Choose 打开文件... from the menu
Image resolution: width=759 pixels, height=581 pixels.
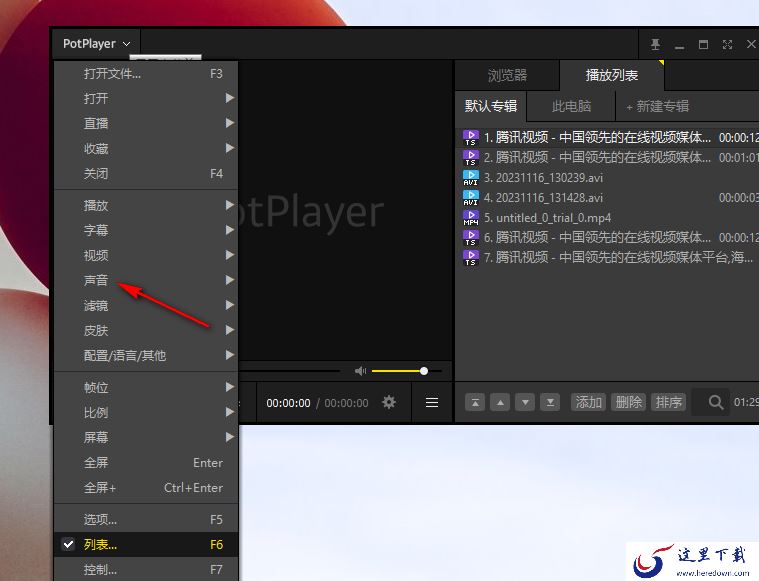[x=146, y=74]
